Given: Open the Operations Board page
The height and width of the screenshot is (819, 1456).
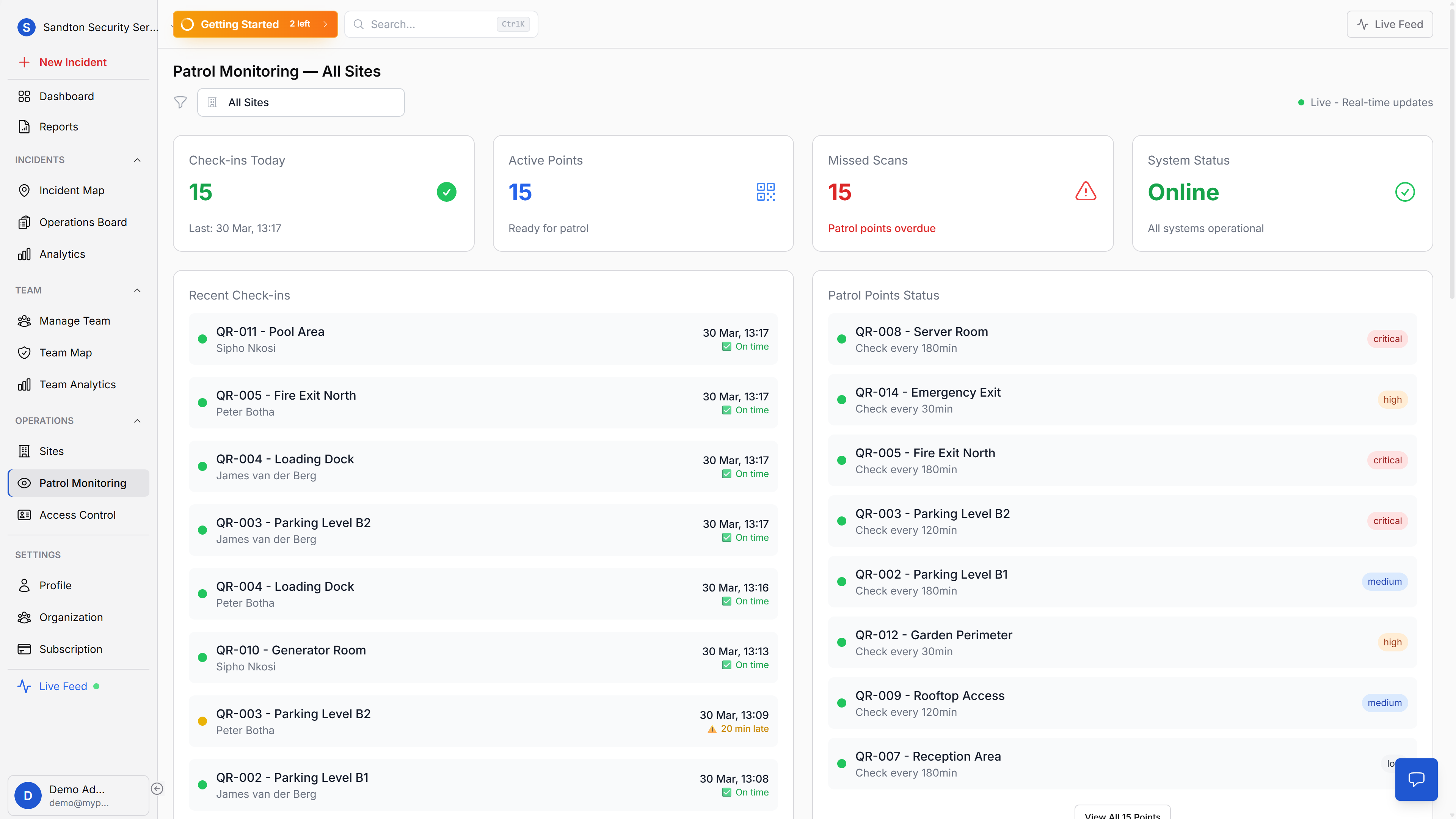Looking at the screenshot, I should [83, 222].
